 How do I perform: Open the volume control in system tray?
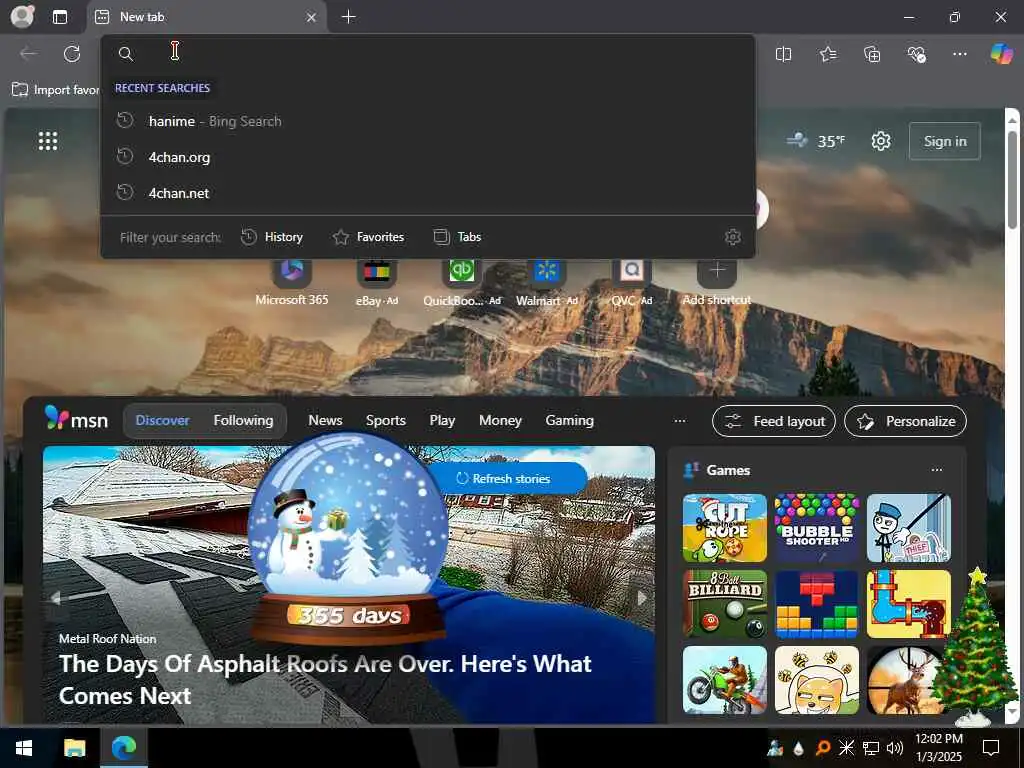click(895, 748)
